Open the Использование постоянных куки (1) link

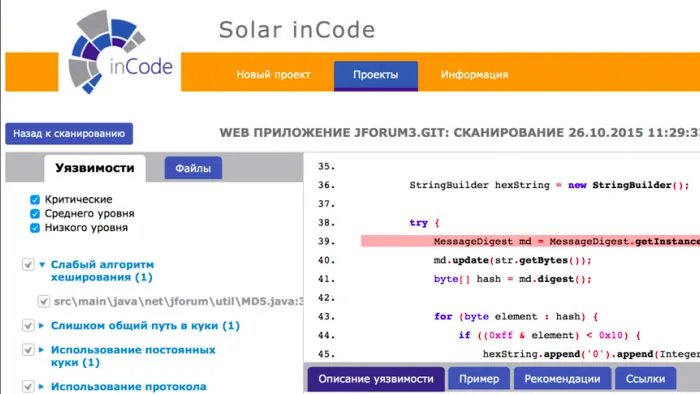click(133, 356)
